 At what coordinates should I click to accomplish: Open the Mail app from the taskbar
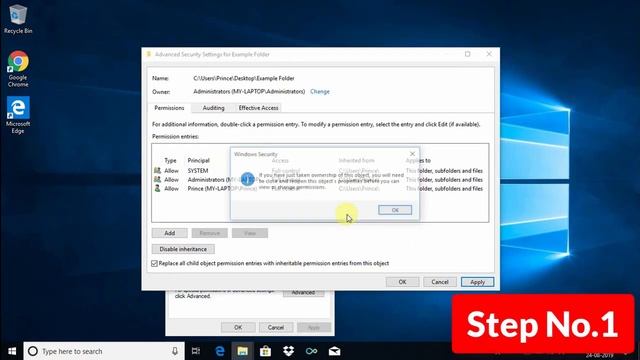(x=334, y=351)
